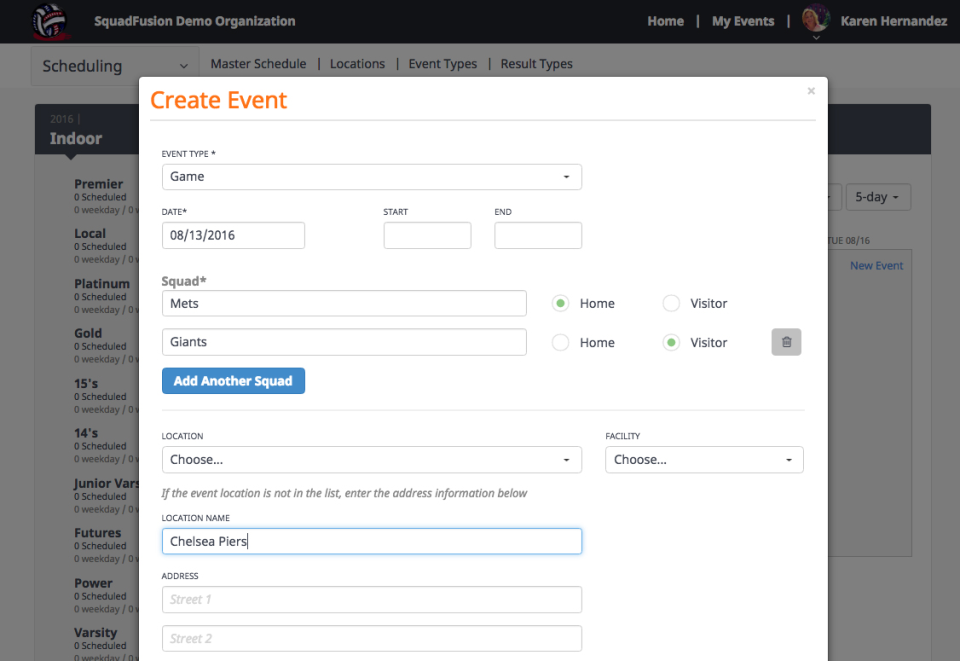Mark Mets as the Visitor team

(x=671, y=303)
